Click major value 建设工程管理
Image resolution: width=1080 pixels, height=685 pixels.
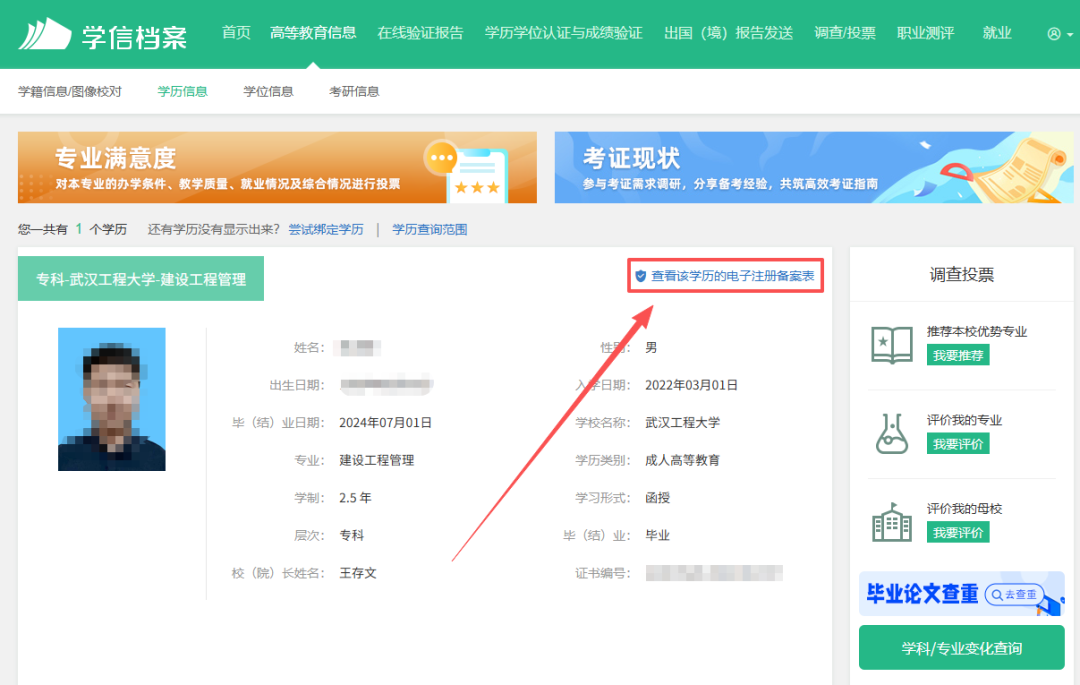pos(377,460)
